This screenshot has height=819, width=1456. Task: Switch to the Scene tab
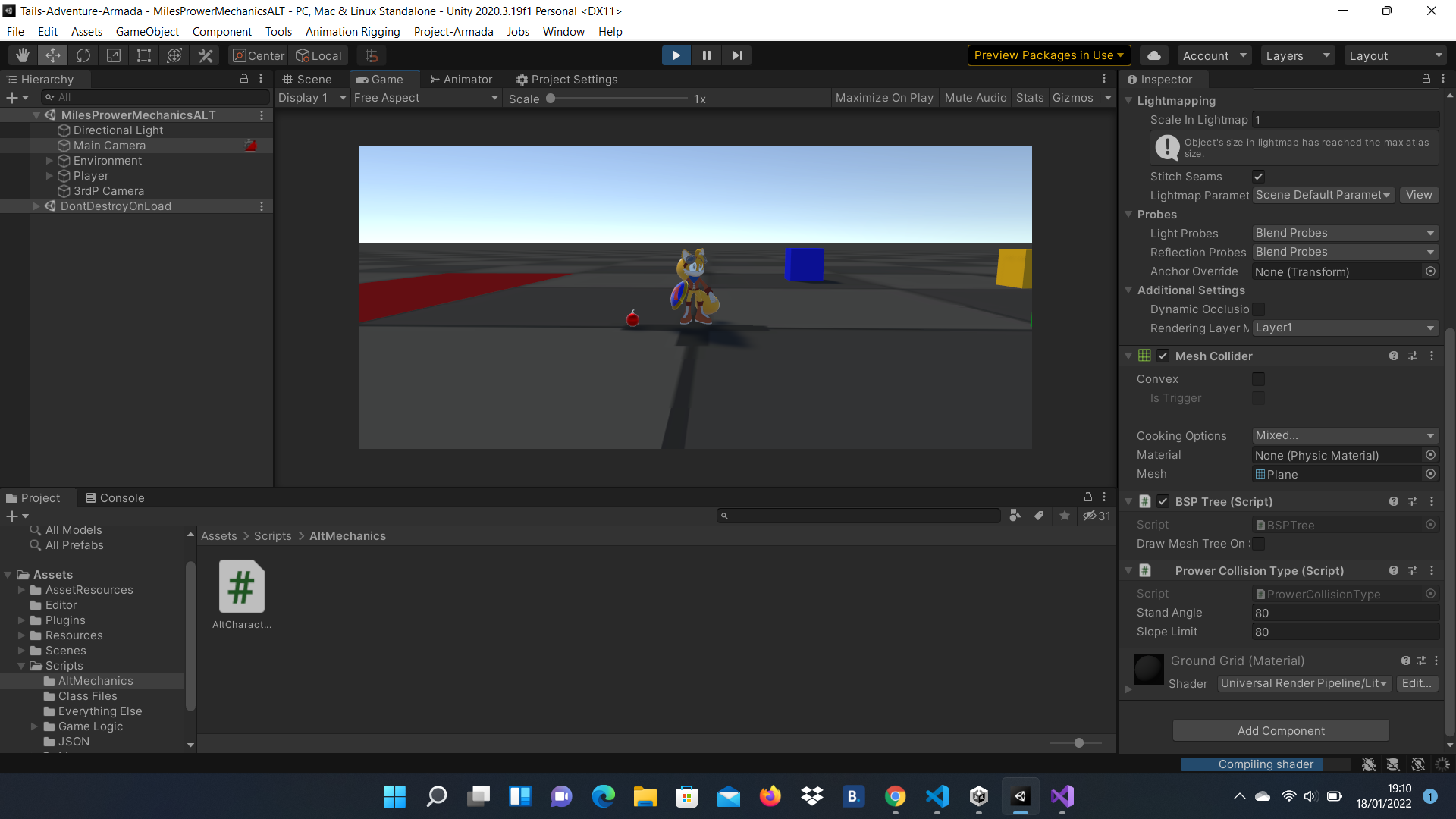pos(307,80)
